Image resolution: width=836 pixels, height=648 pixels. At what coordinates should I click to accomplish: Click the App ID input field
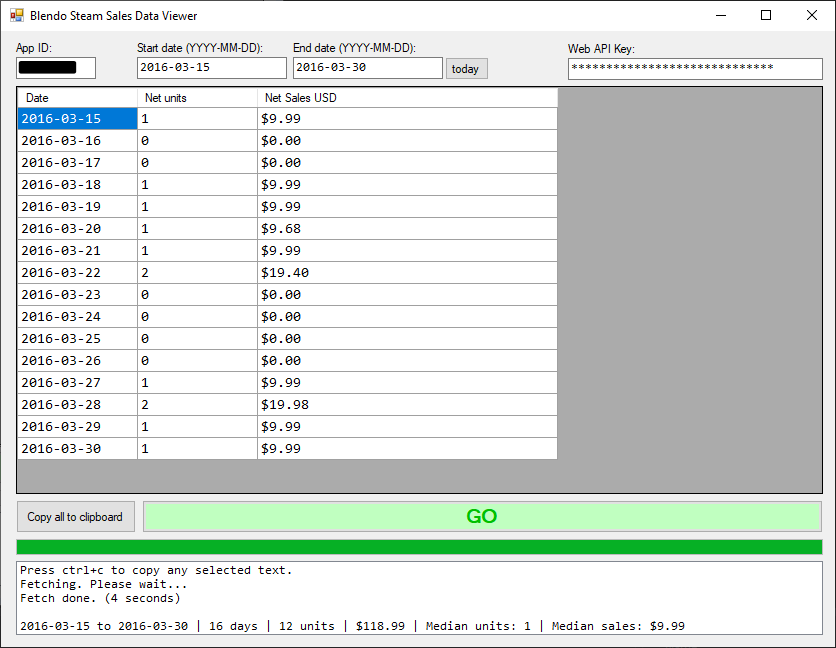coord(56,68)
